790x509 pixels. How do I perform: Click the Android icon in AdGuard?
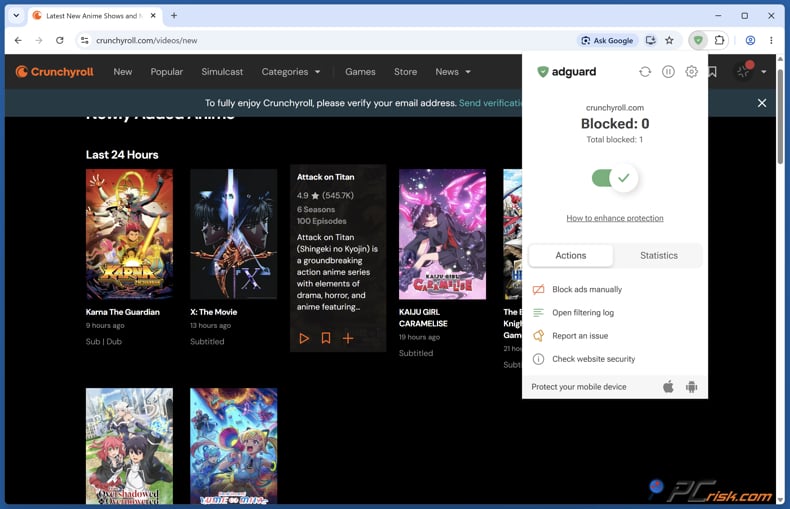tap(691, 387)
